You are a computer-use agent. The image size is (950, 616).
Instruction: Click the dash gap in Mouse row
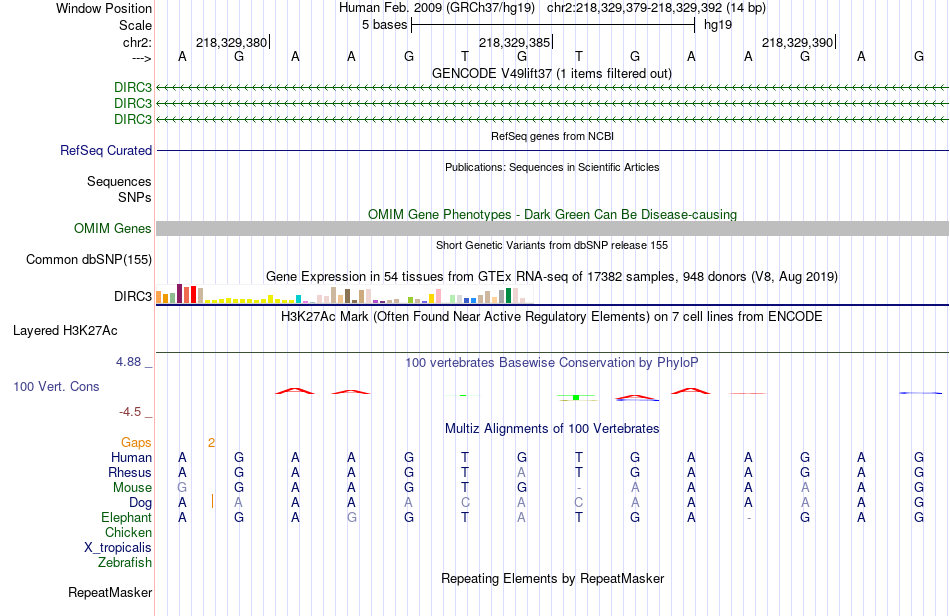pyautogui.click(x=579, y=488)
